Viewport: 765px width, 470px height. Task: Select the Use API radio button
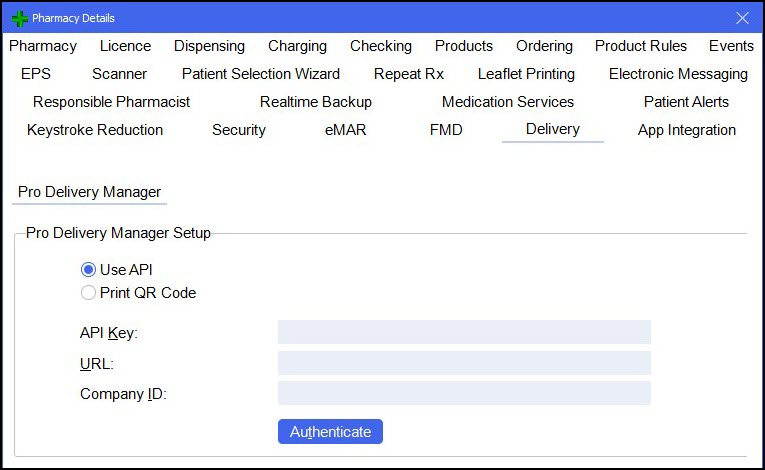(x=89, y=270)
